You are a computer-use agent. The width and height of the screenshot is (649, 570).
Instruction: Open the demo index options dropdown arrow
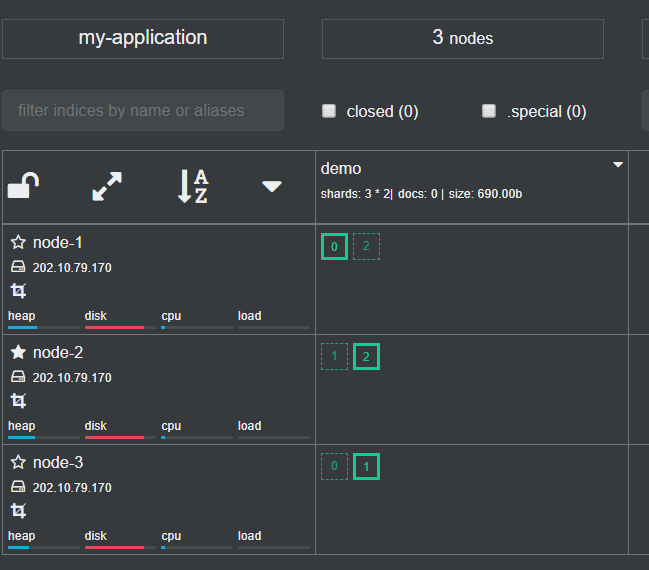click(618, 165)
